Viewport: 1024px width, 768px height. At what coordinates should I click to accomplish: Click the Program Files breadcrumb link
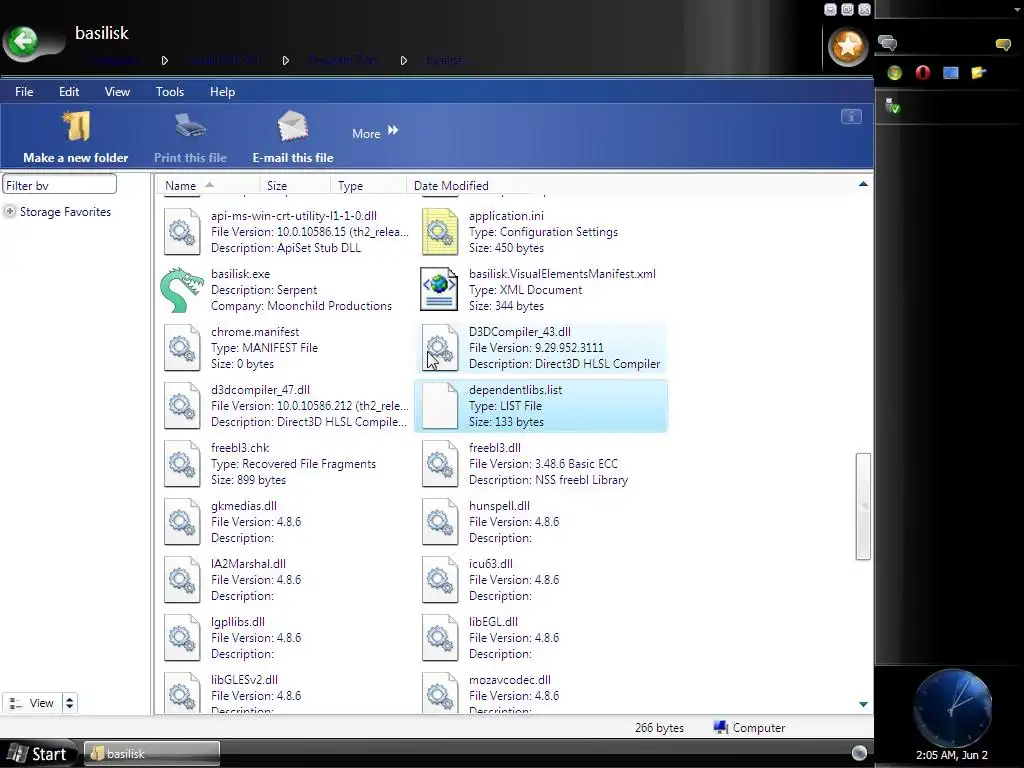click(342, 60)
